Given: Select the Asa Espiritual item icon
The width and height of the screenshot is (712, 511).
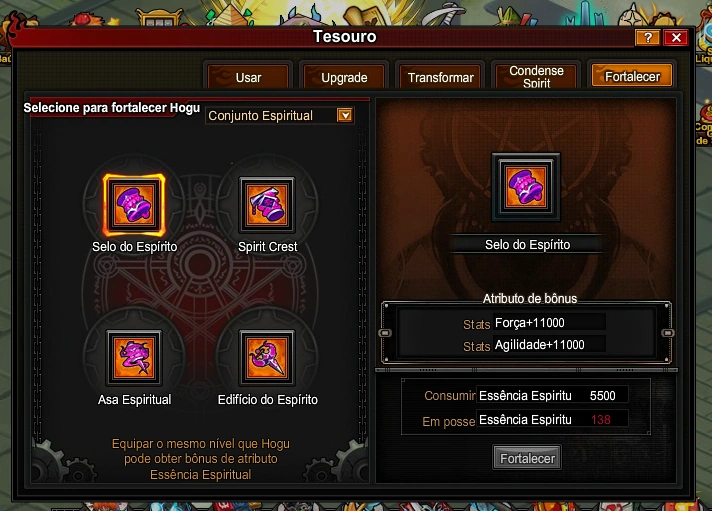Looking at the screenshot, I should 134,358.
